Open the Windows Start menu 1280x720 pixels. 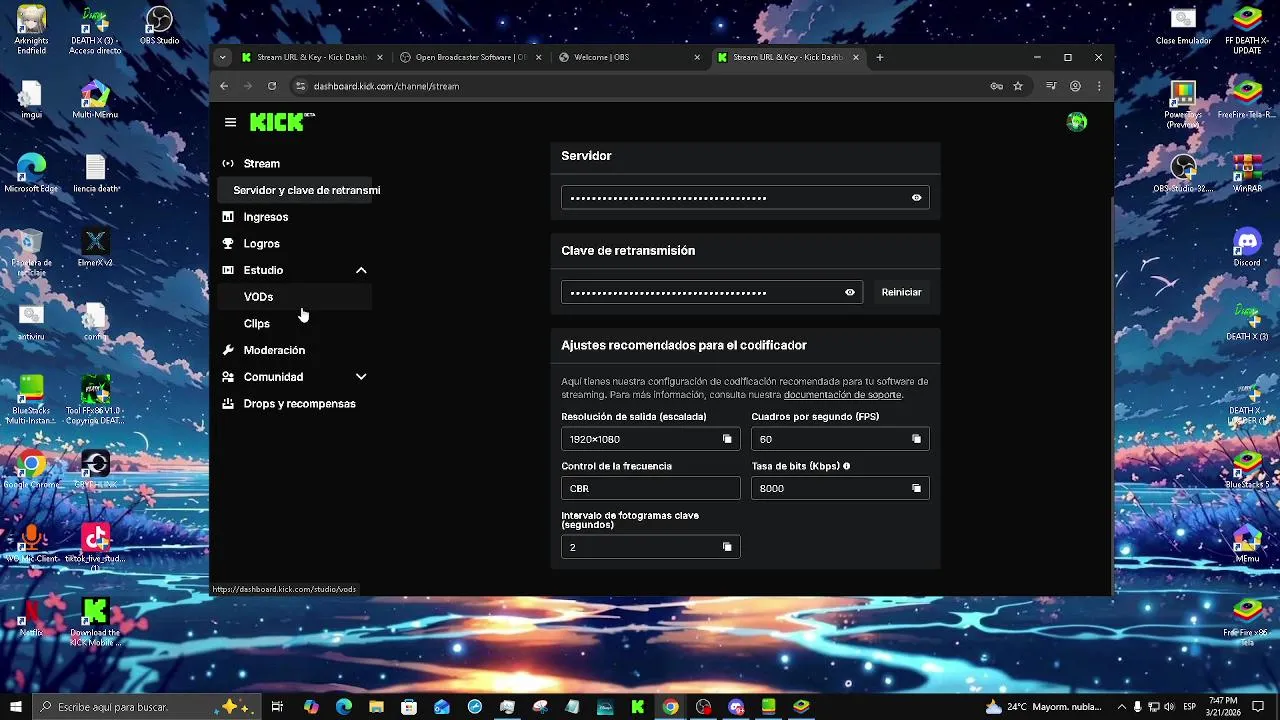click(x=16, y=707)
